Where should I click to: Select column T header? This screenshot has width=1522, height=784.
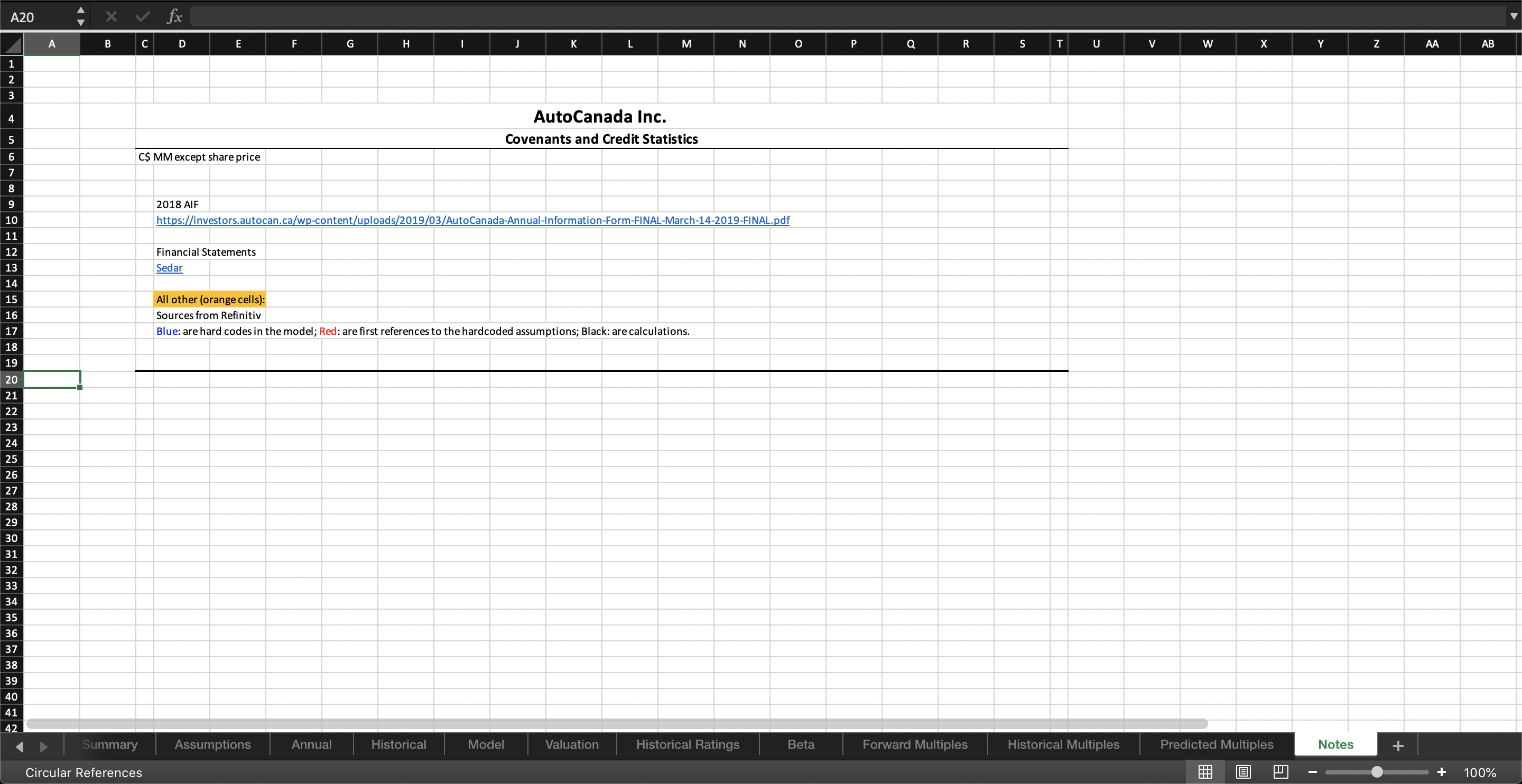pyautogui.click(x=1060, y=44)
